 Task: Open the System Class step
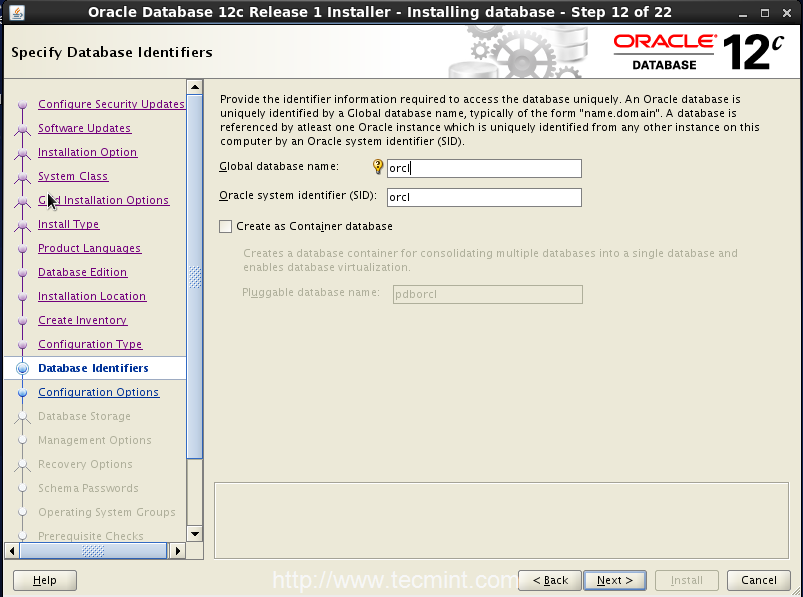(73, 176)
